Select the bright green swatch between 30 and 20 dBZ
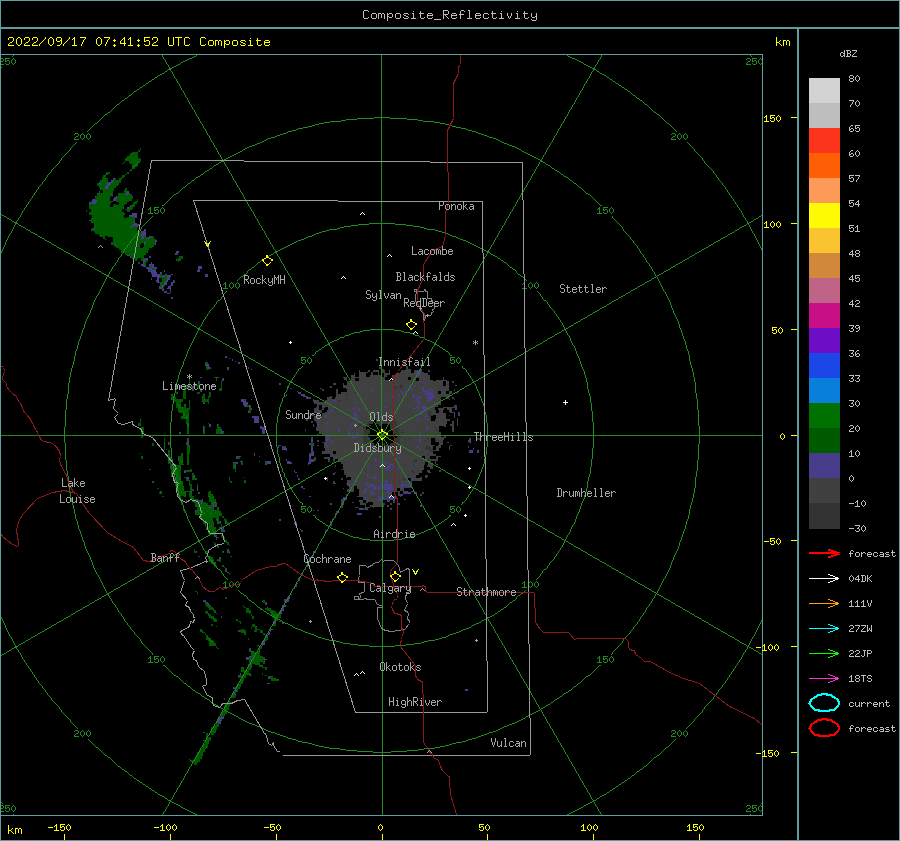This screenshot has width=900, height=841. click(824, 416)
